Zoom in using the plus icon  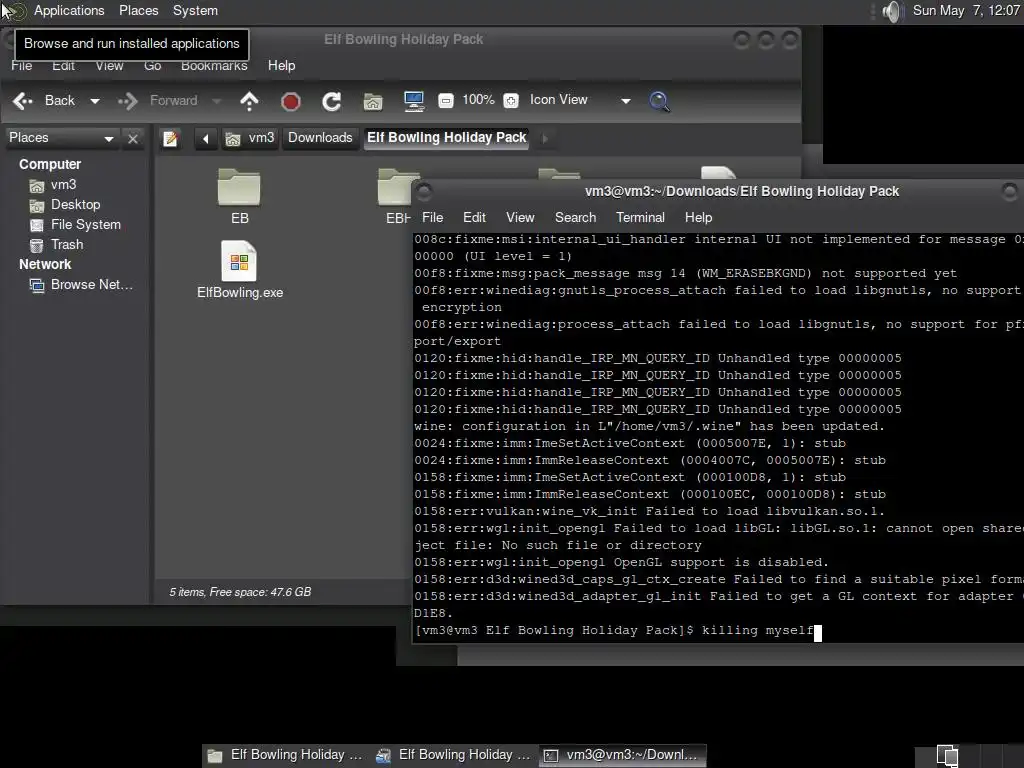[x=511, y=101]
